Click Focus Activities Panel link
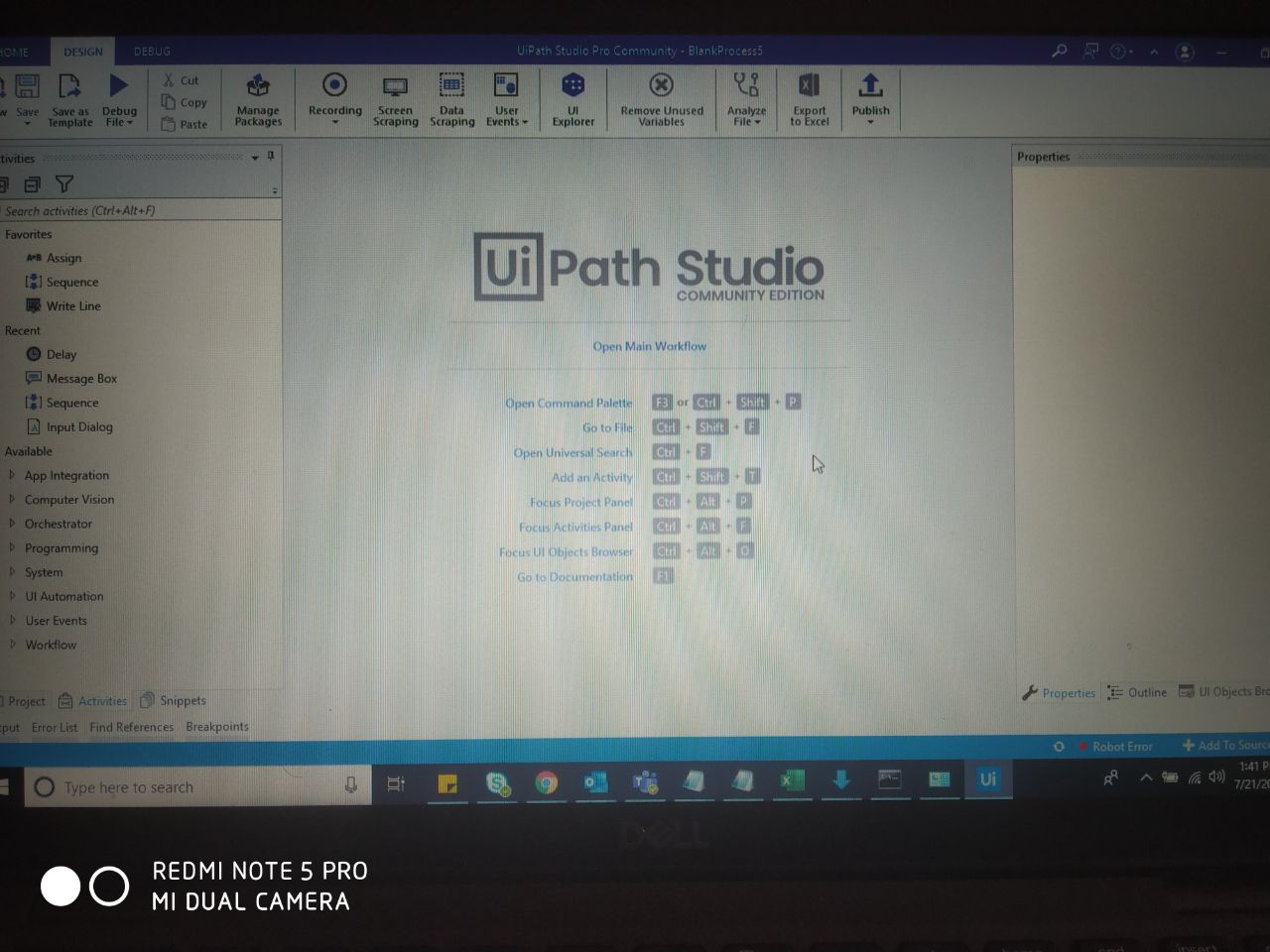This screenshot has height=952, width=1270. (x=575, y=527)
